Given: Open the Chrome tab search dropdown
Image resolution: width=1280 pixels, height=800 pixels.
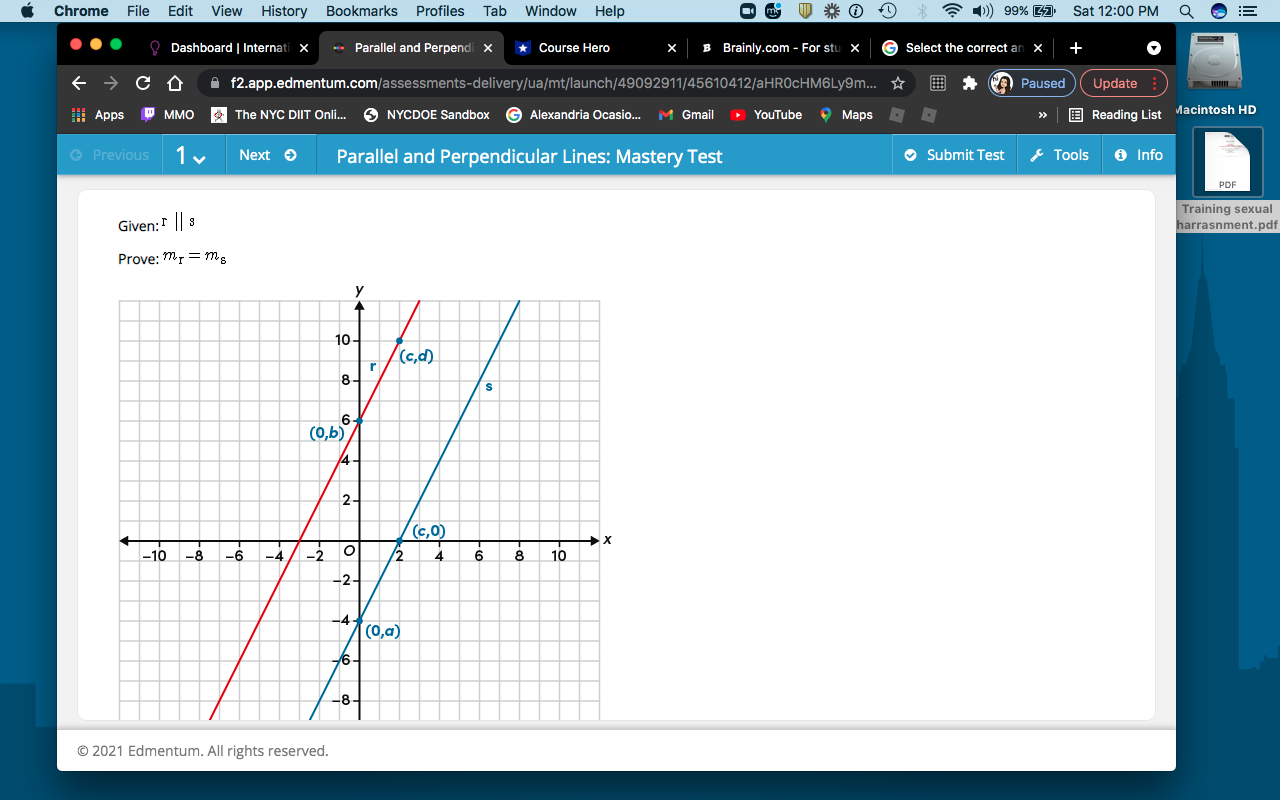Looking at the screenshot, I should (x=1154, y=48).
